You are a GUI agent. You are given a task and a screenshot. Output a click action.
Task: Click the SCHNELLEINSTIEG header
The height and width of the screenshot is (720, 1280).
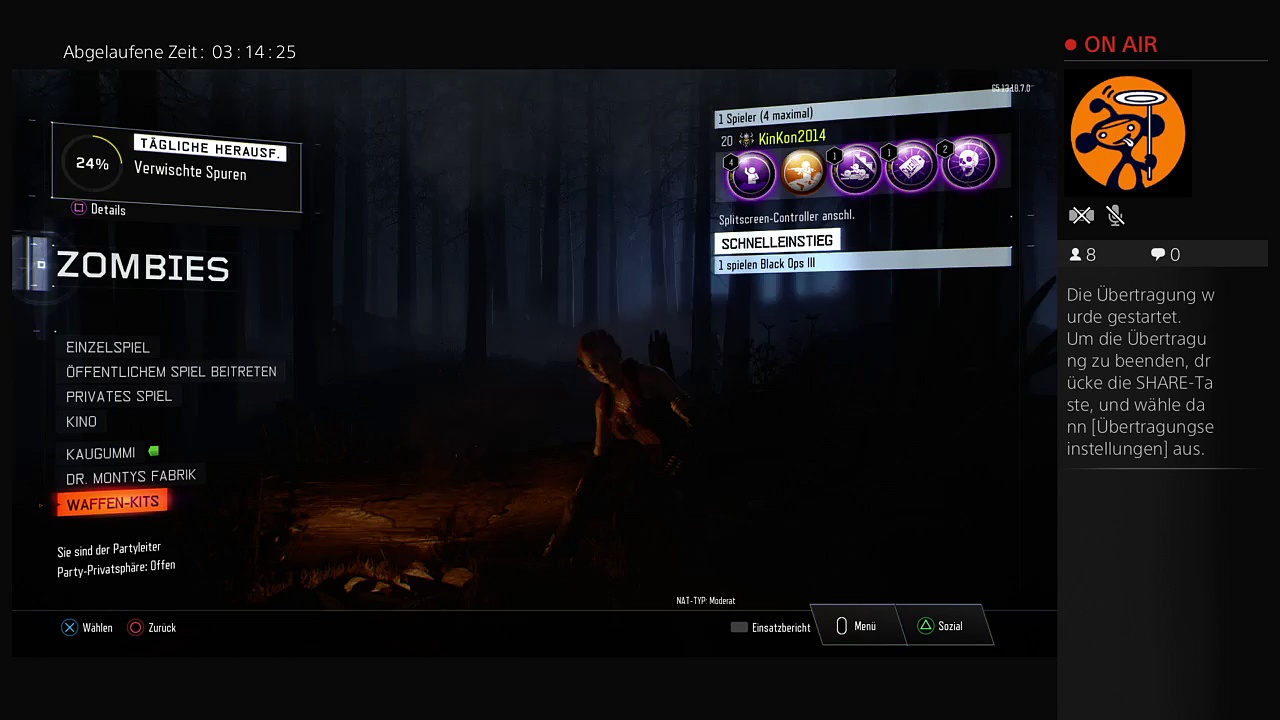coord(777,242)
